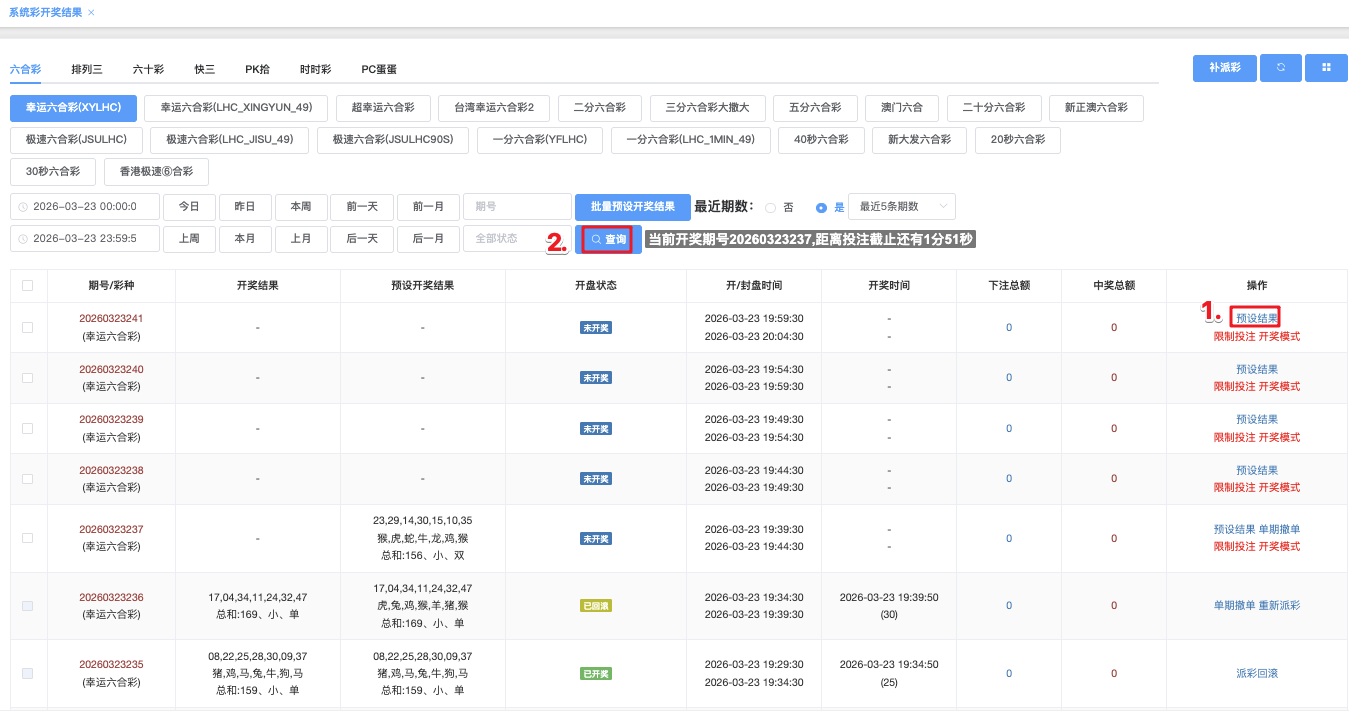Viewport: 1349px width, 711px height.
Task: Select the 澳门六合 lottery type
Action: pyautogui.click(x=901, y=108)
